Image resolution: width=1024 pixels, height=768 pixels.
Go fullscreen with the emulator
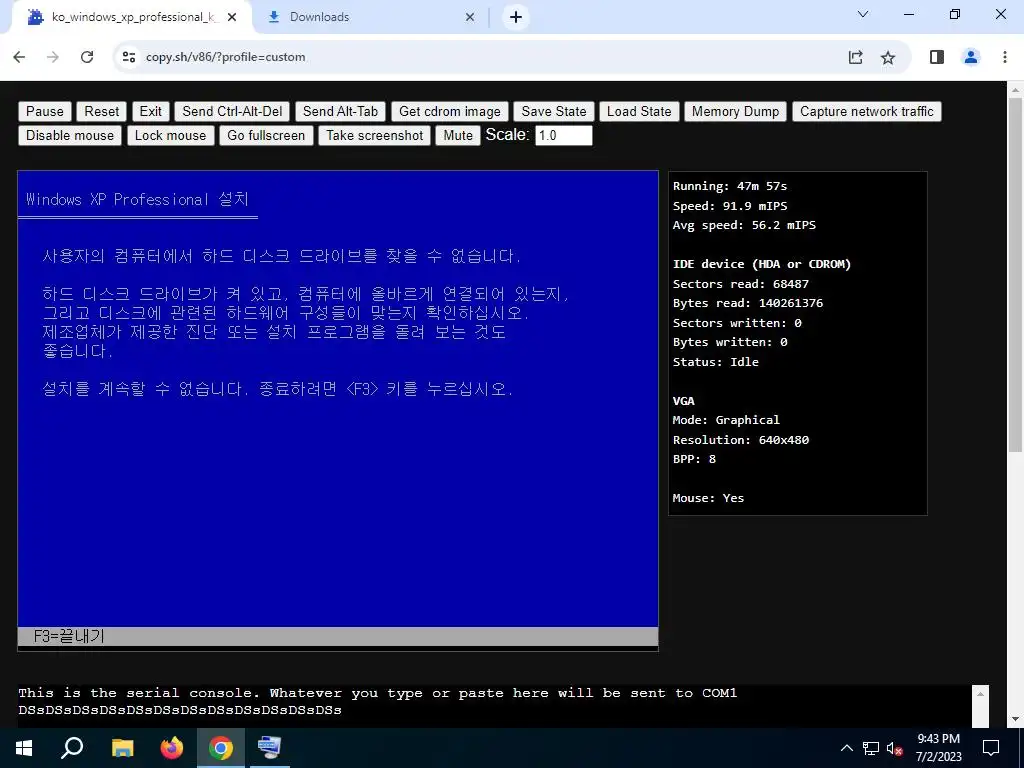point(266,135)
